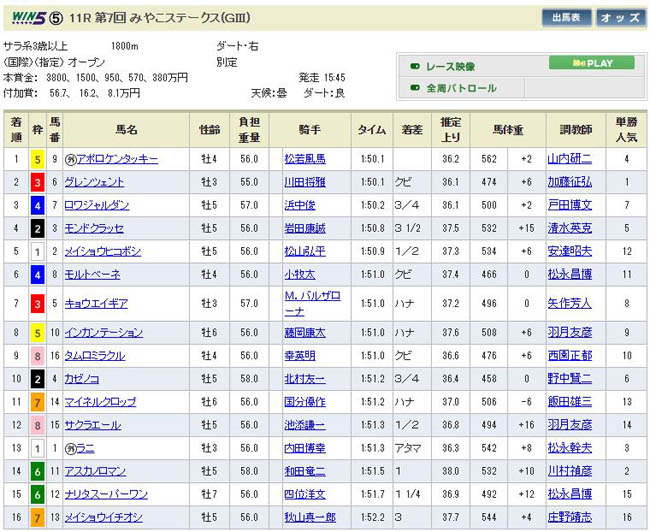Click the 馬名 column header
This screenshot has height=532, width=650.
coord(126,129)
